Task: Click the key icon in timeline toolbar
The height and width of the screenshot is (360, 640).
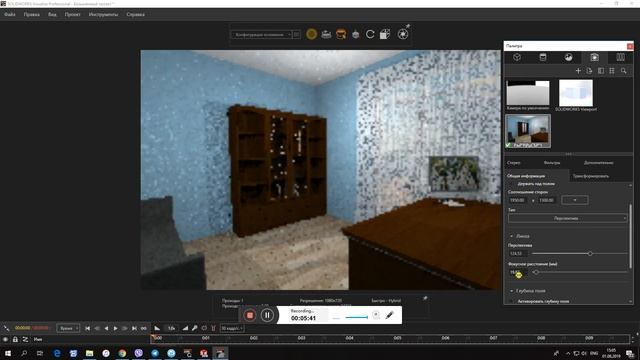Action: coord(195,328)
